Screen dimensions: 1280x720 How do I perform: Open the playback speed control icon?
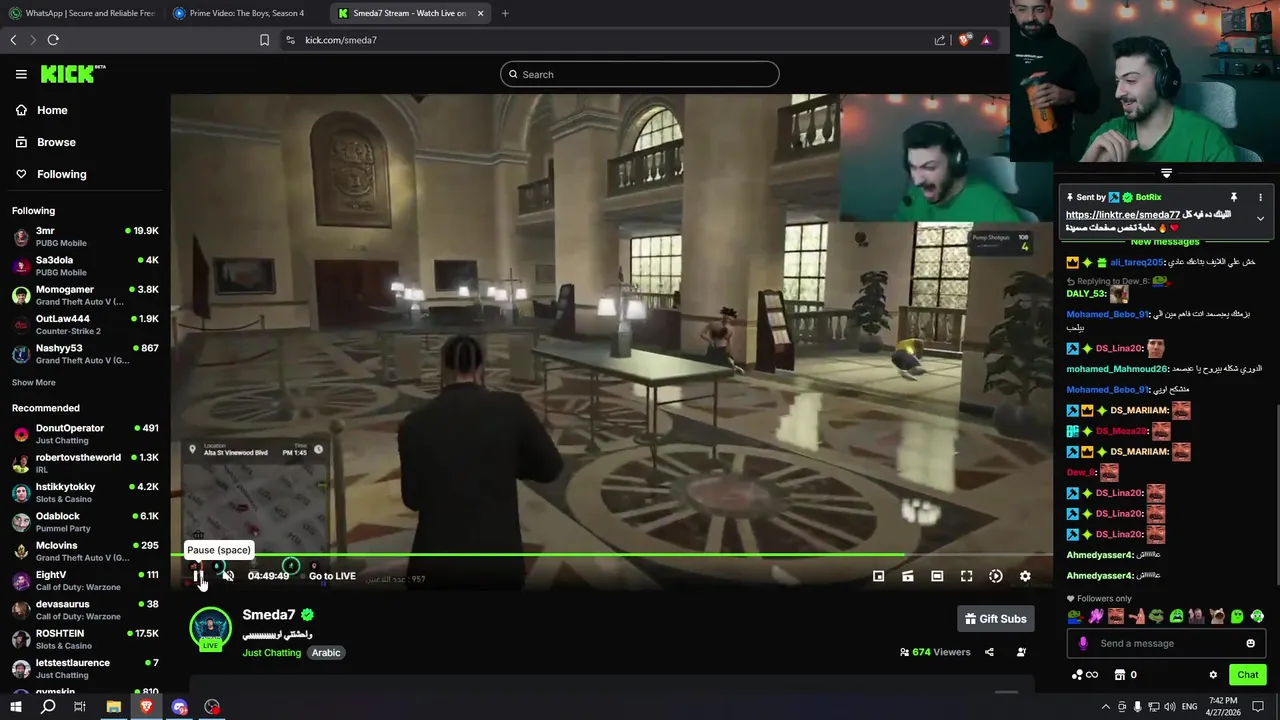coord(996,576)
